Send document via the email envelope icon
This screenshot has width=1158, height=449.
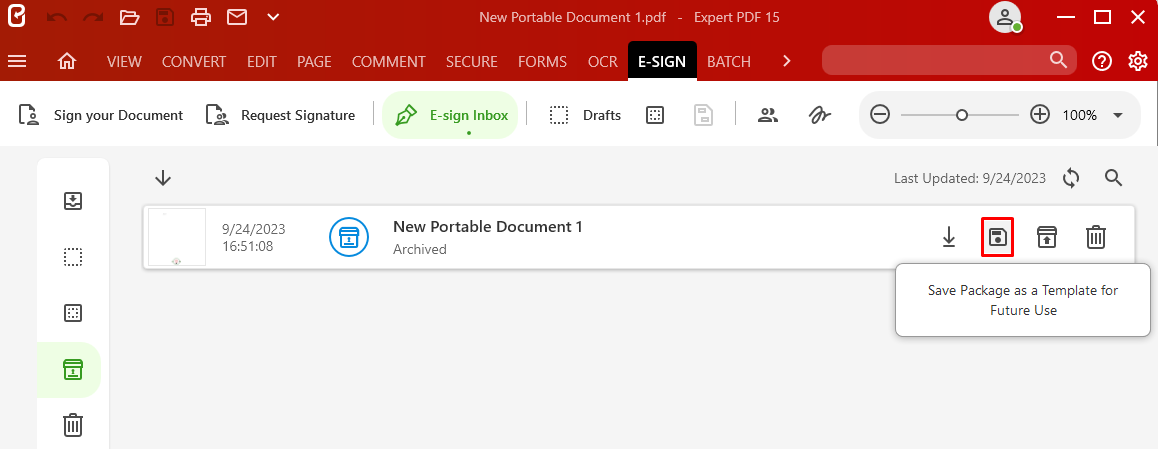tap(237, 17)
